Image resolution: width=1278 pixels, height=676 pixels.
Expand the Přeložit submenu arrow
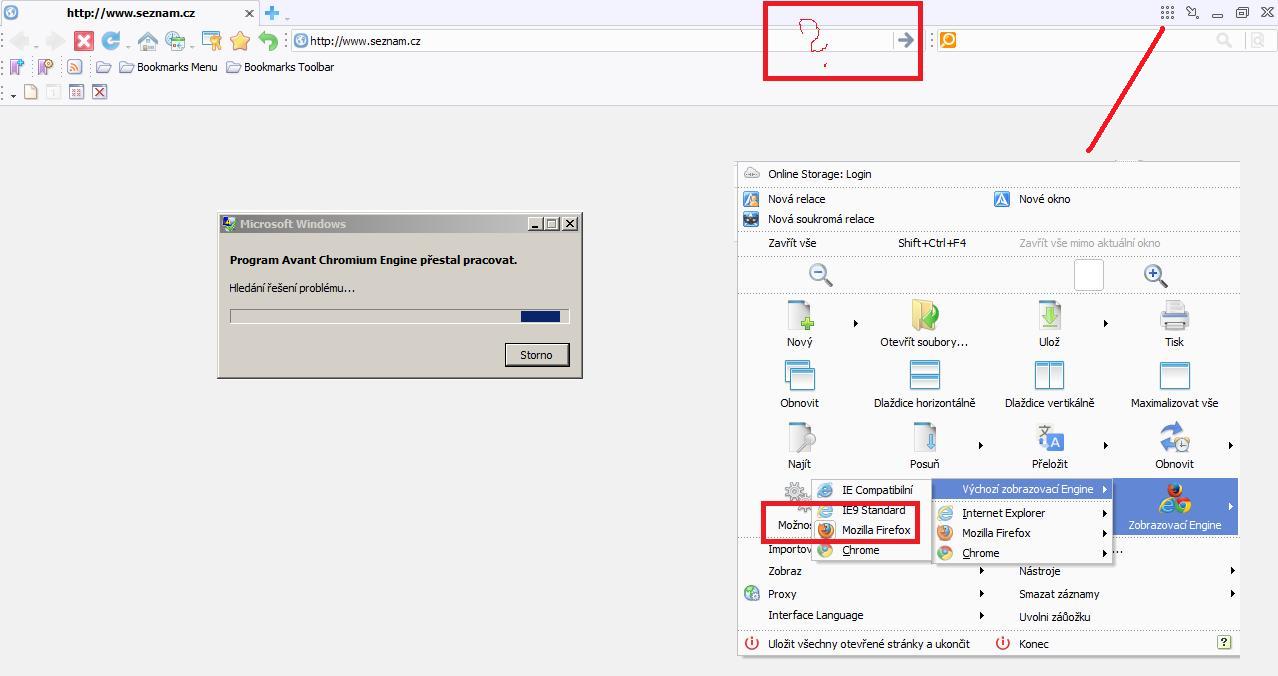pos(1105,445)
